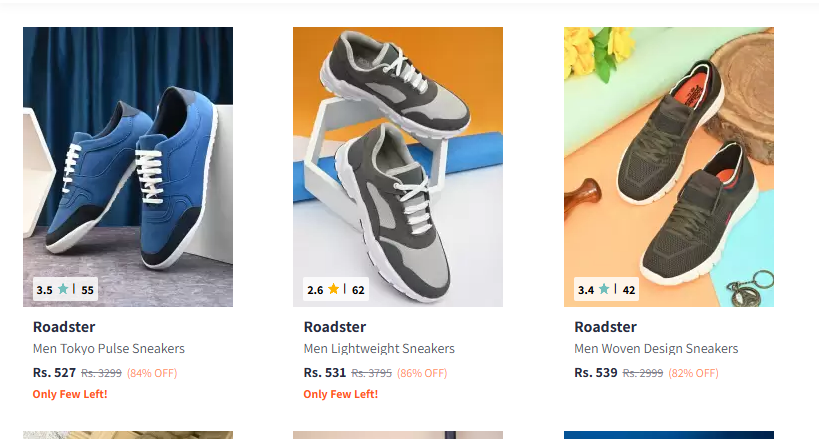Click the Men Lightweight Sneakers title
This screenshot has height=439, width=819.
coord(379,349)
